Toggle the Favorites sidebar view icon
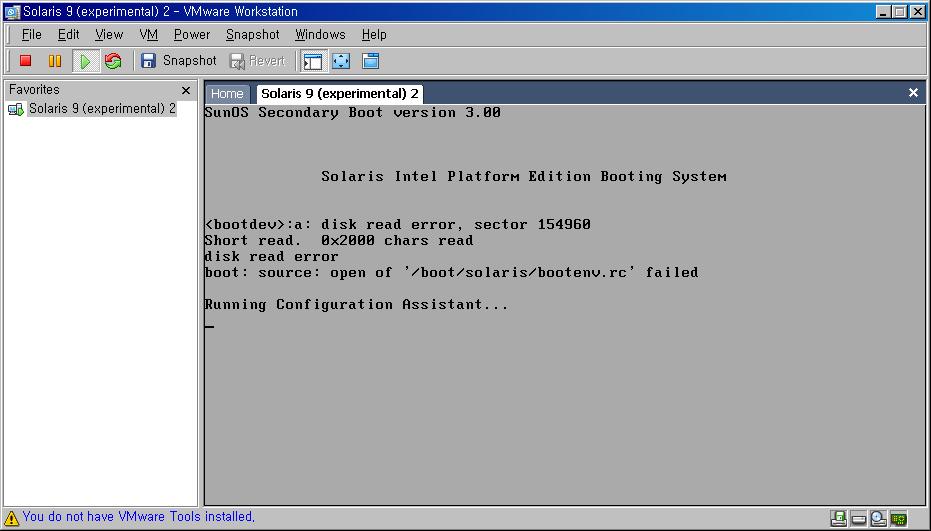This screenshot has width=931, height=531. pyautogui.click(x=313, y=61)
